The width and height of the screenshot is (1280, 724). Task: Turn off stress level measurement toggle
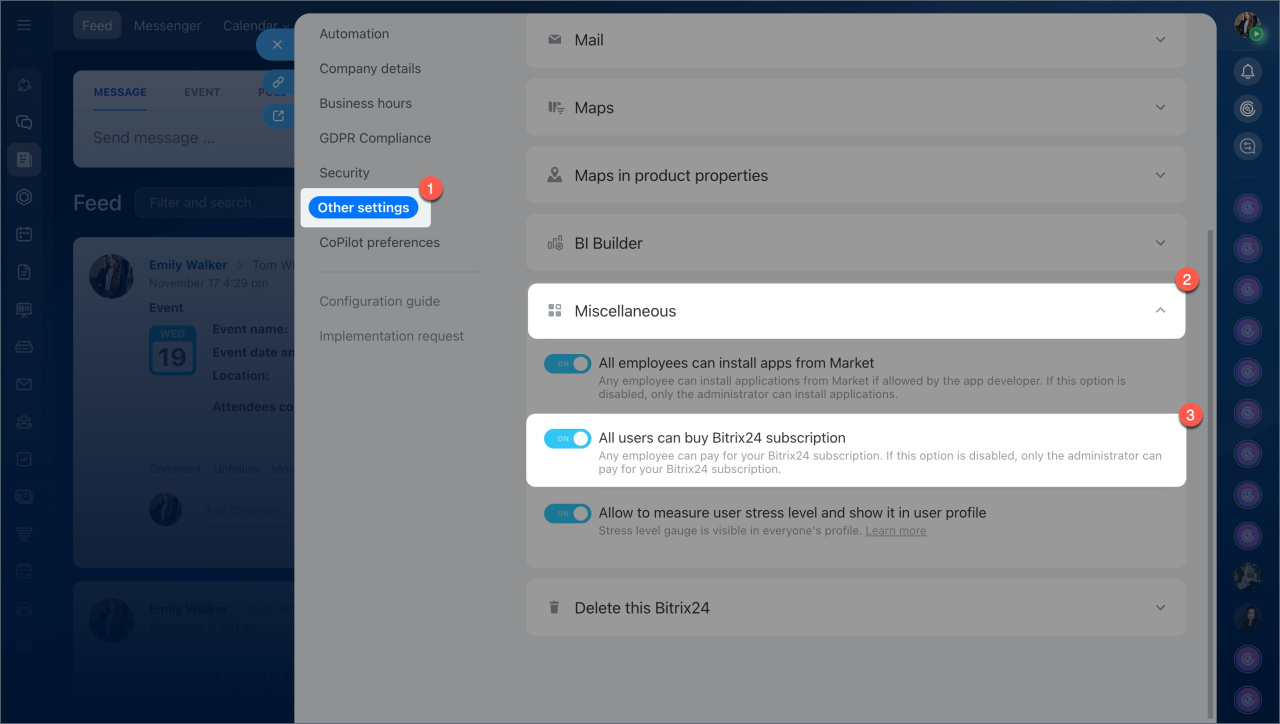[567, 513]
